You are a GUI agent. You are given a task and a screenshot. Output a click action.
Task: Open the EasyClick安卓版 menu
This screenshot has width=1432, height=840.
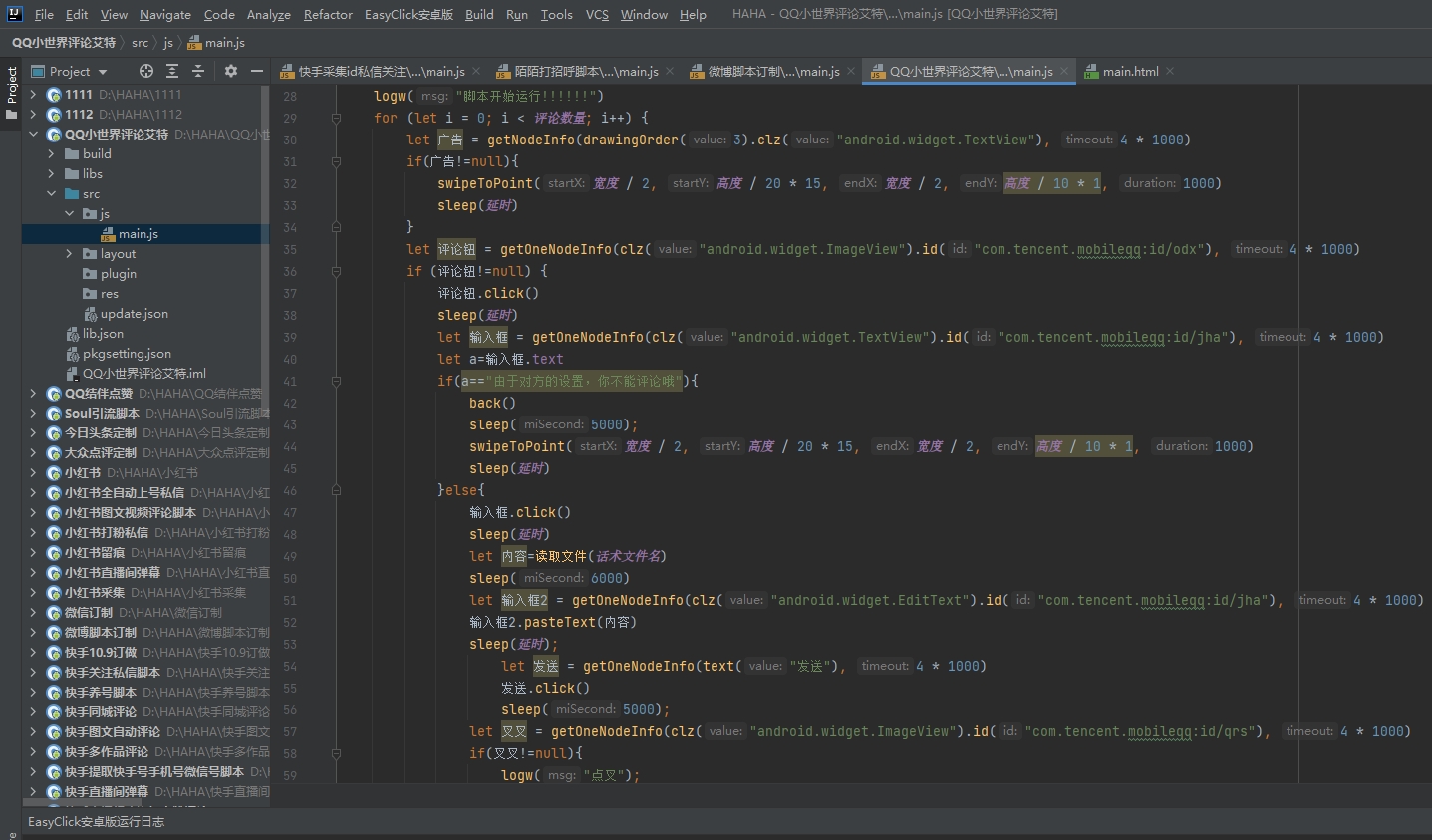point(409,14)
